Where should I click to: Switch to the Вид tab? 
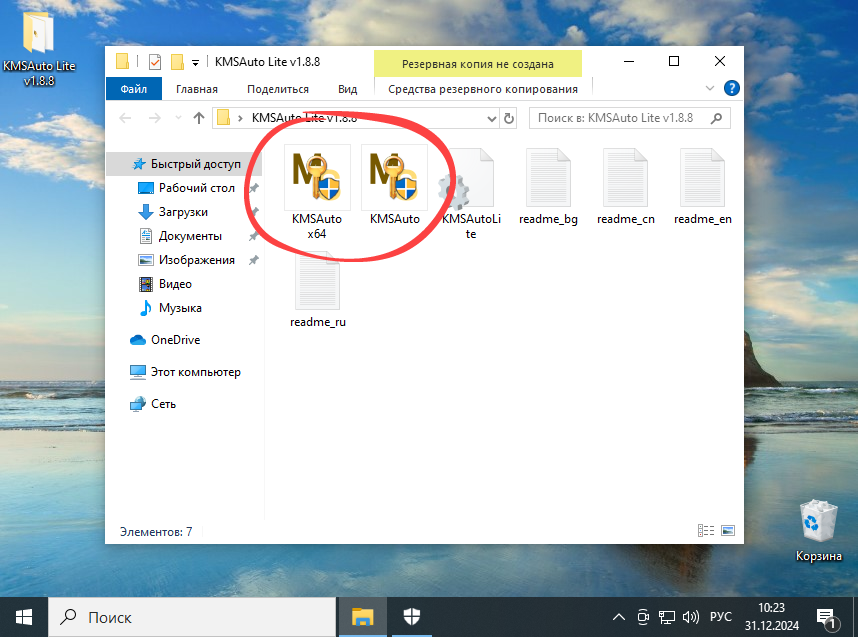pos(347,88)
